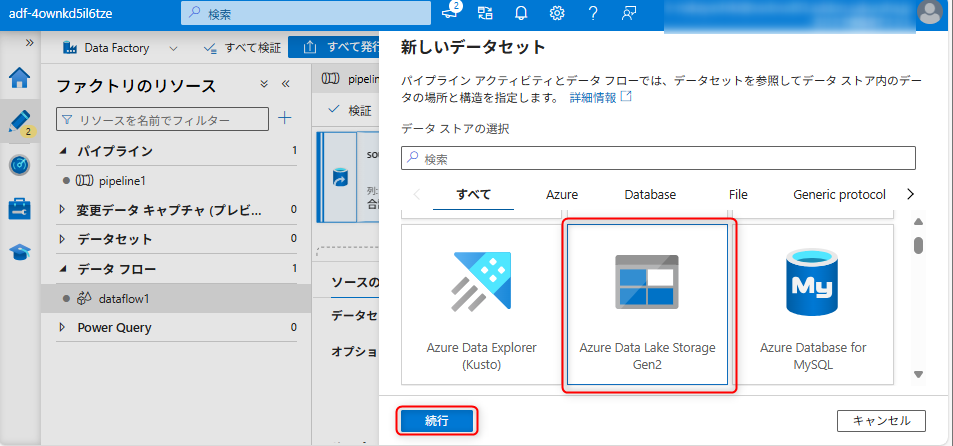953x446 pixels.
Task: Click すべて発行 publish all button
Action: click(x=334, y=47)
